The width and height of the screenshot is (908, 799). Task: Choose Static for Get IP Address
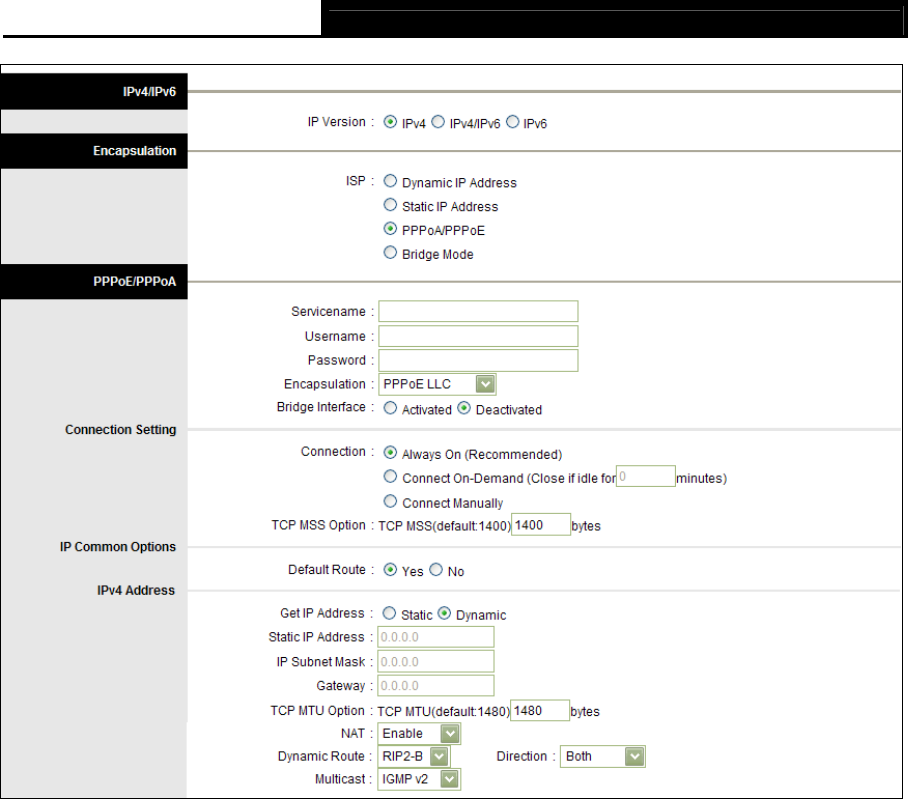pos(389,614)
